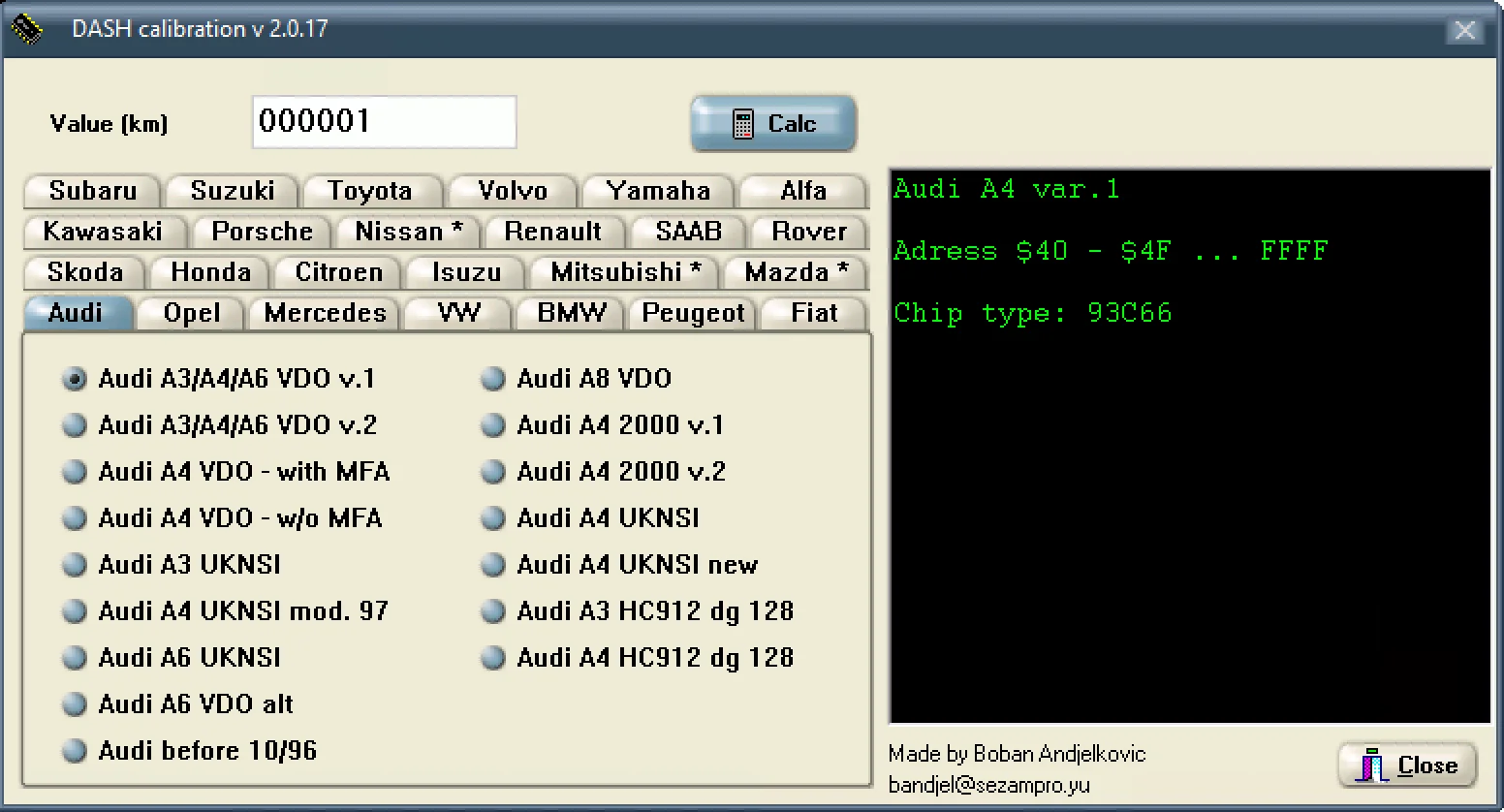Switch to the BMW tab
This screenshot has width=1504, height=812.
click(571, 313)
